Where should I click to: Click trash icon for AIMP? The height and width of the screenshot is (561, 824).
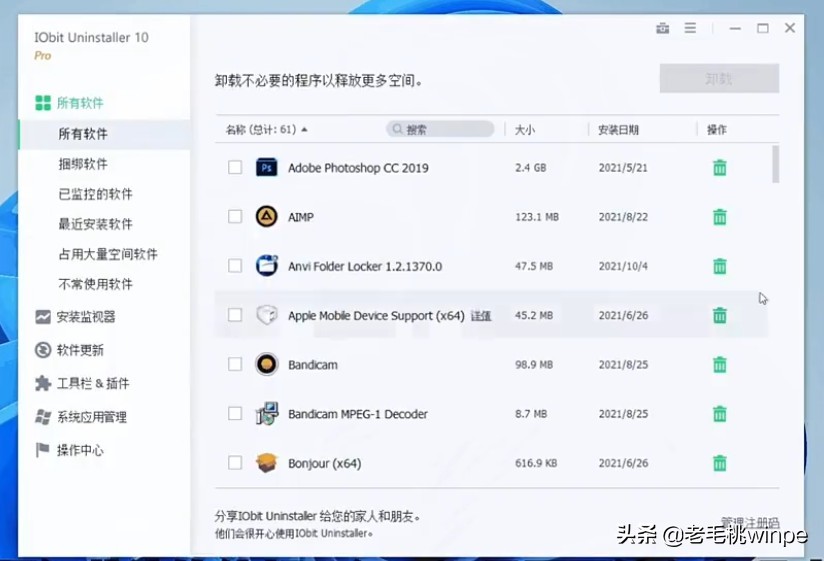719,217
